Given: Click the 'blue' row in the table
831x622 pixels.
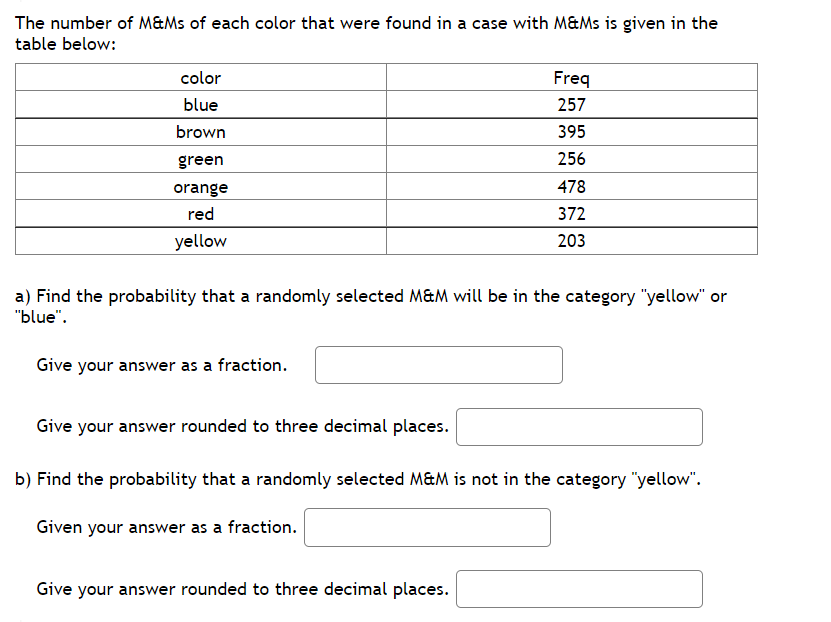Looking at the screenshot, I should click(200, 104).
